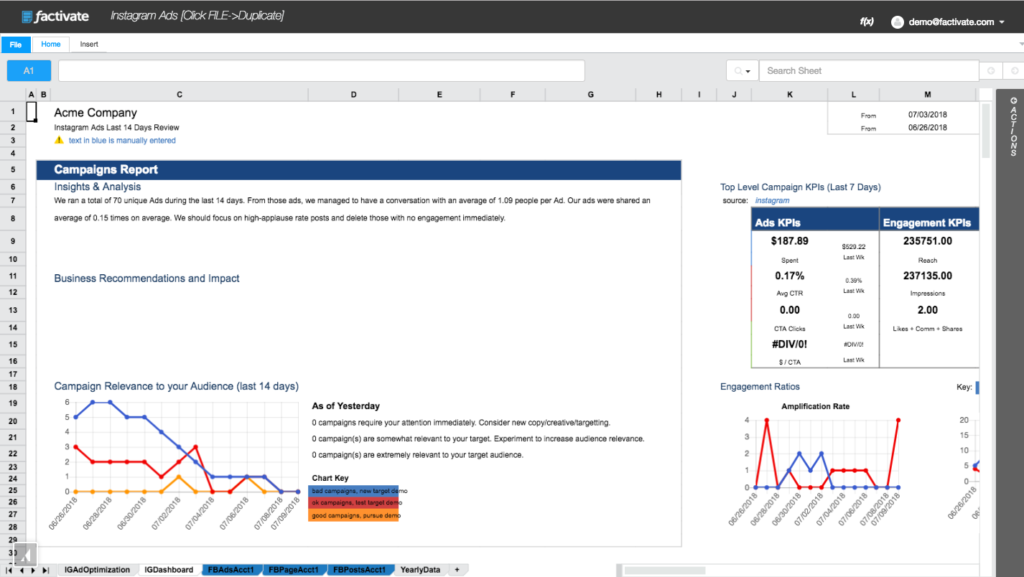This screenshot has width=1024, height=577.
Task: Click the 'Acme Company' cell
Action: click(x=95, y=113)
